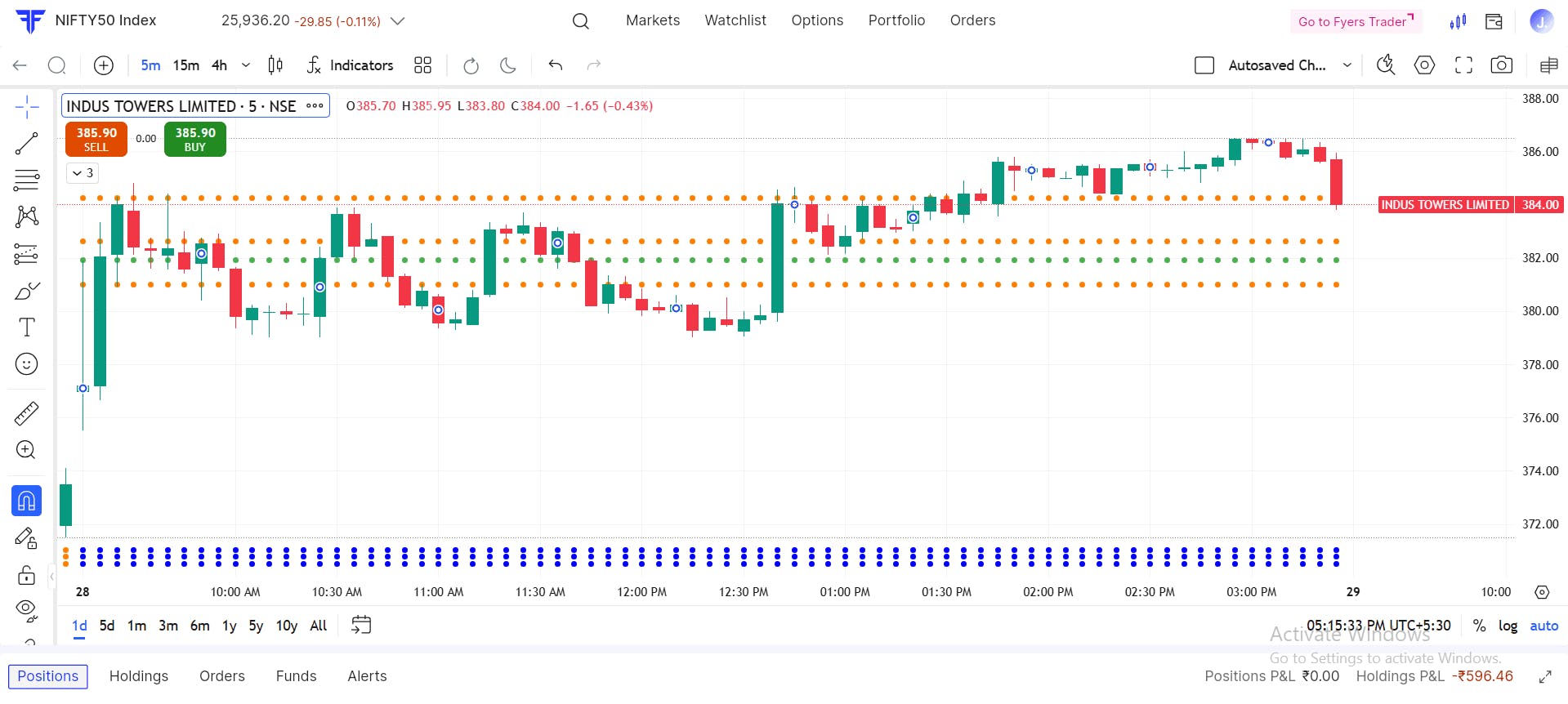The width and height of the screenshot is (1568, 704).
Task: Open the Indicators menu
Action: click(350, 65)
